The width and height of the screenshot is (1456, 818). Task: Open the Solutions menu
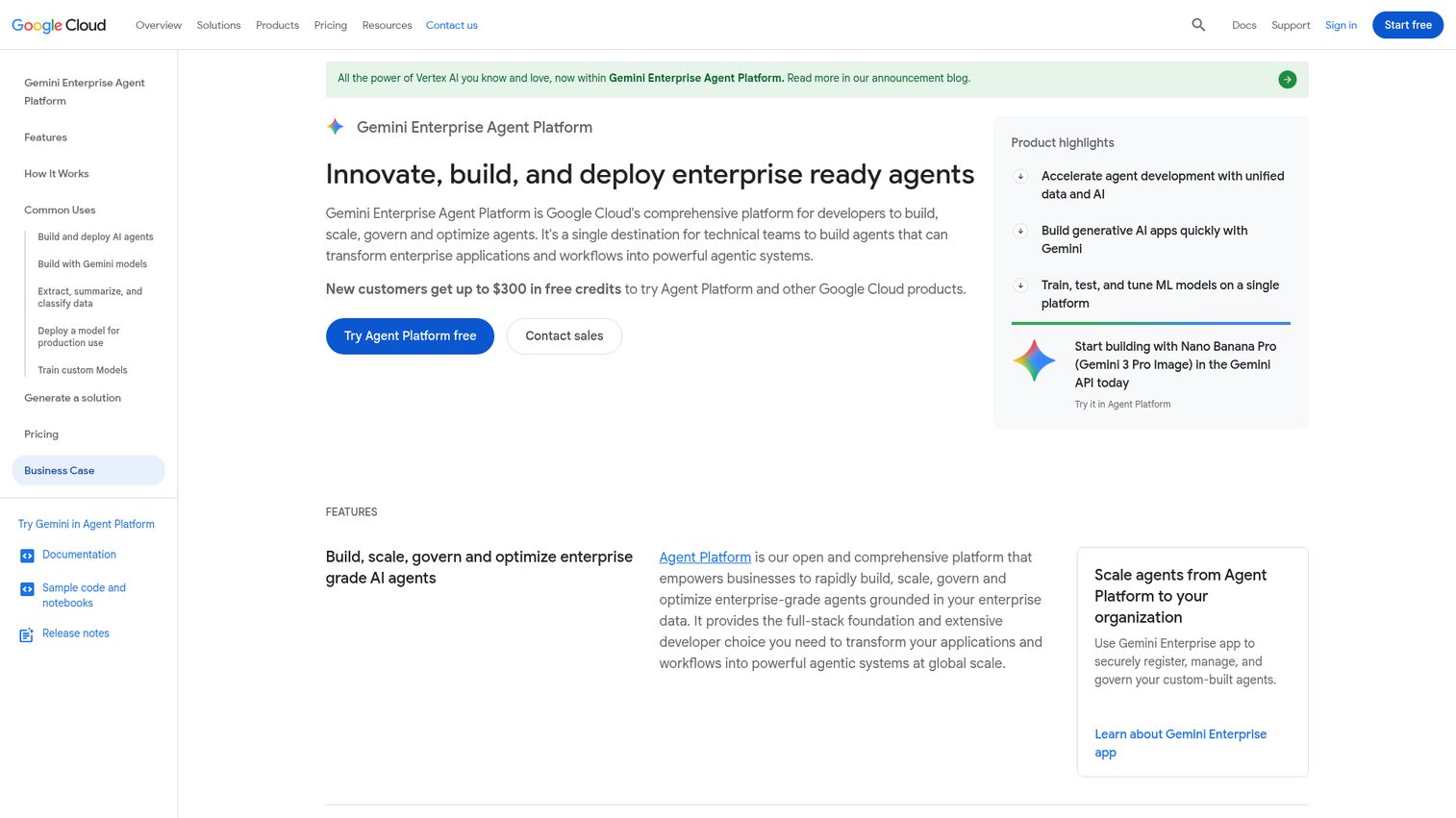[x=218, y=25]
